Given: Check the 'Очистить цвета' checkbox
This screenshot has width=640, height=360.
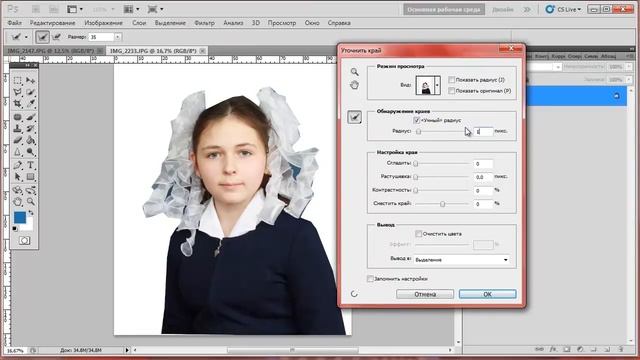Looking at the screenshot, I should (x=418, y=234).
